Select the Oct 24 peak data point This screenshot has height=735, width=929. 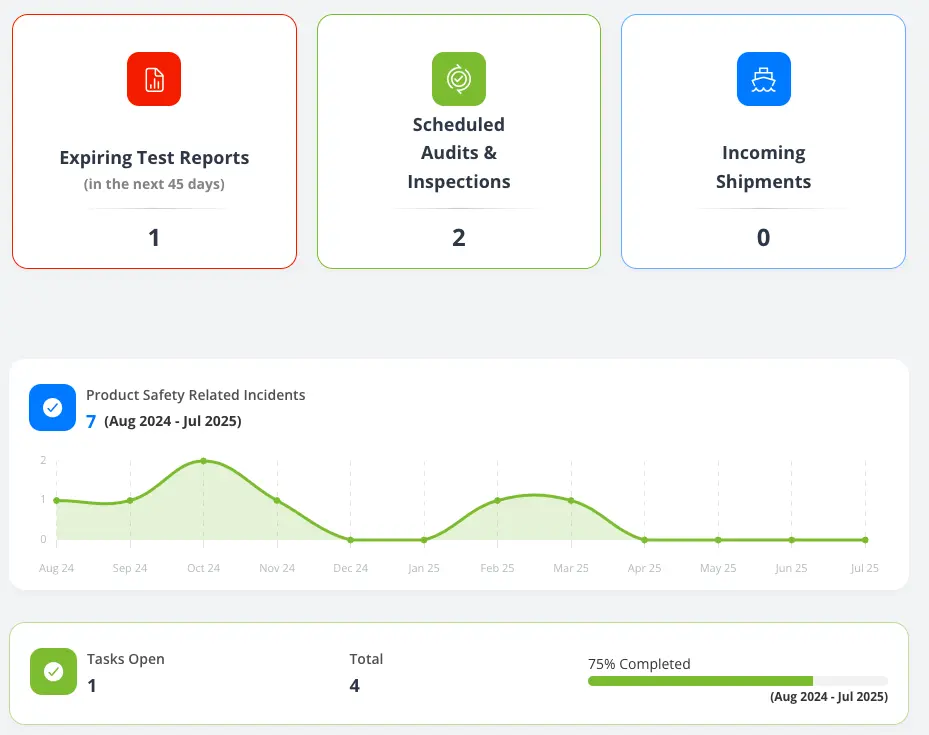click(x=204, y=461)
